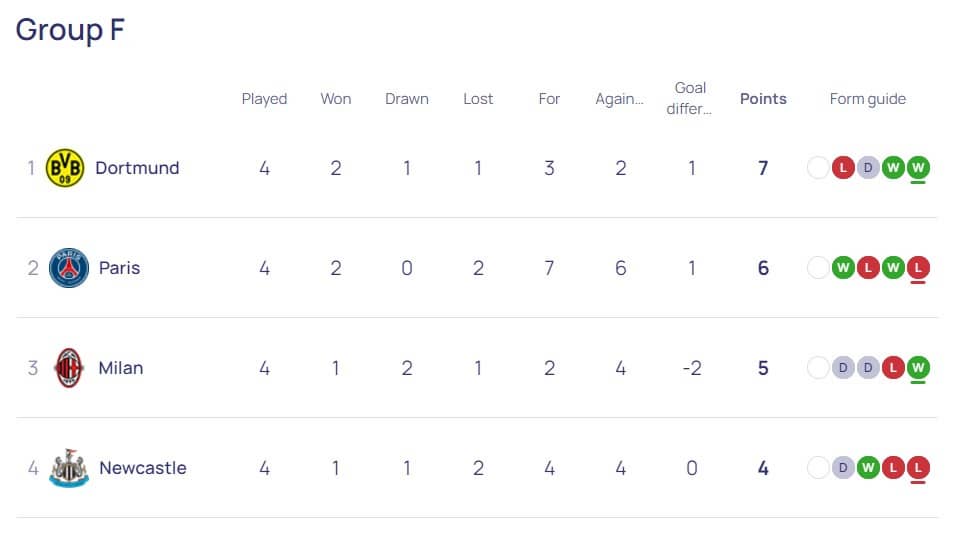
Task: Click the Dortmund BVB club crest
Action: (x=65, y=168)
